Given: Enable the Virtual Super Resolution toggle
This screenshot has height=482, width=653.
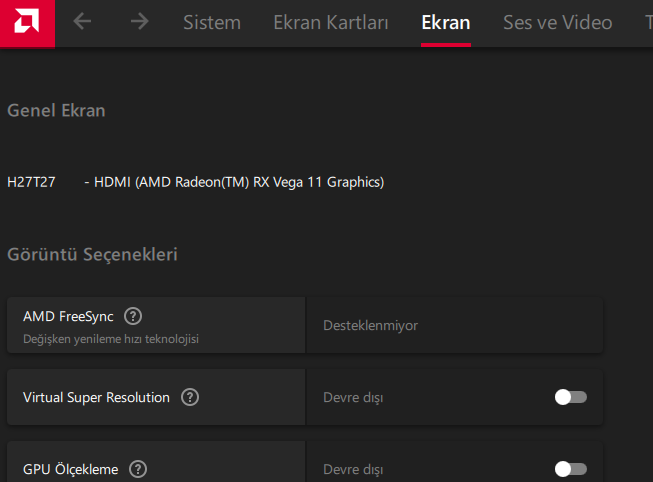Looking at the screenshot, I should [x=571, y=397].
